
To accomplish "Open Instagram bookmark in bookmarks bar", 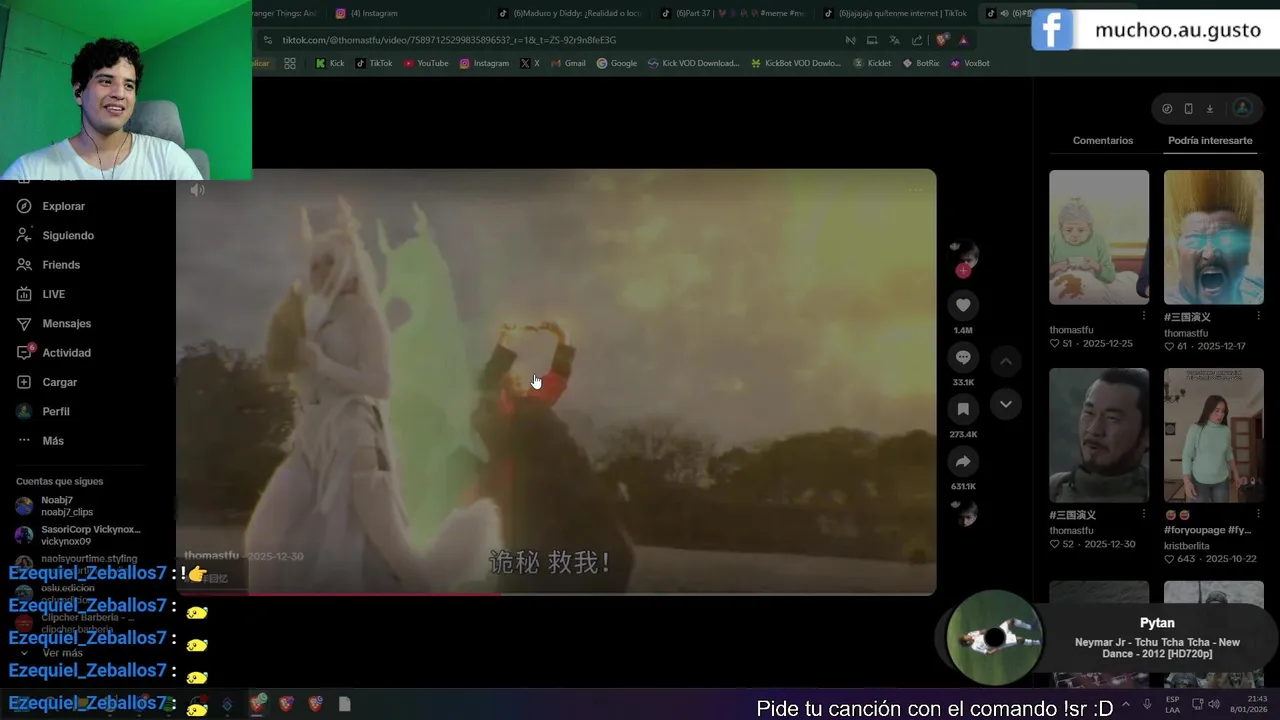I will click(484, 63).
